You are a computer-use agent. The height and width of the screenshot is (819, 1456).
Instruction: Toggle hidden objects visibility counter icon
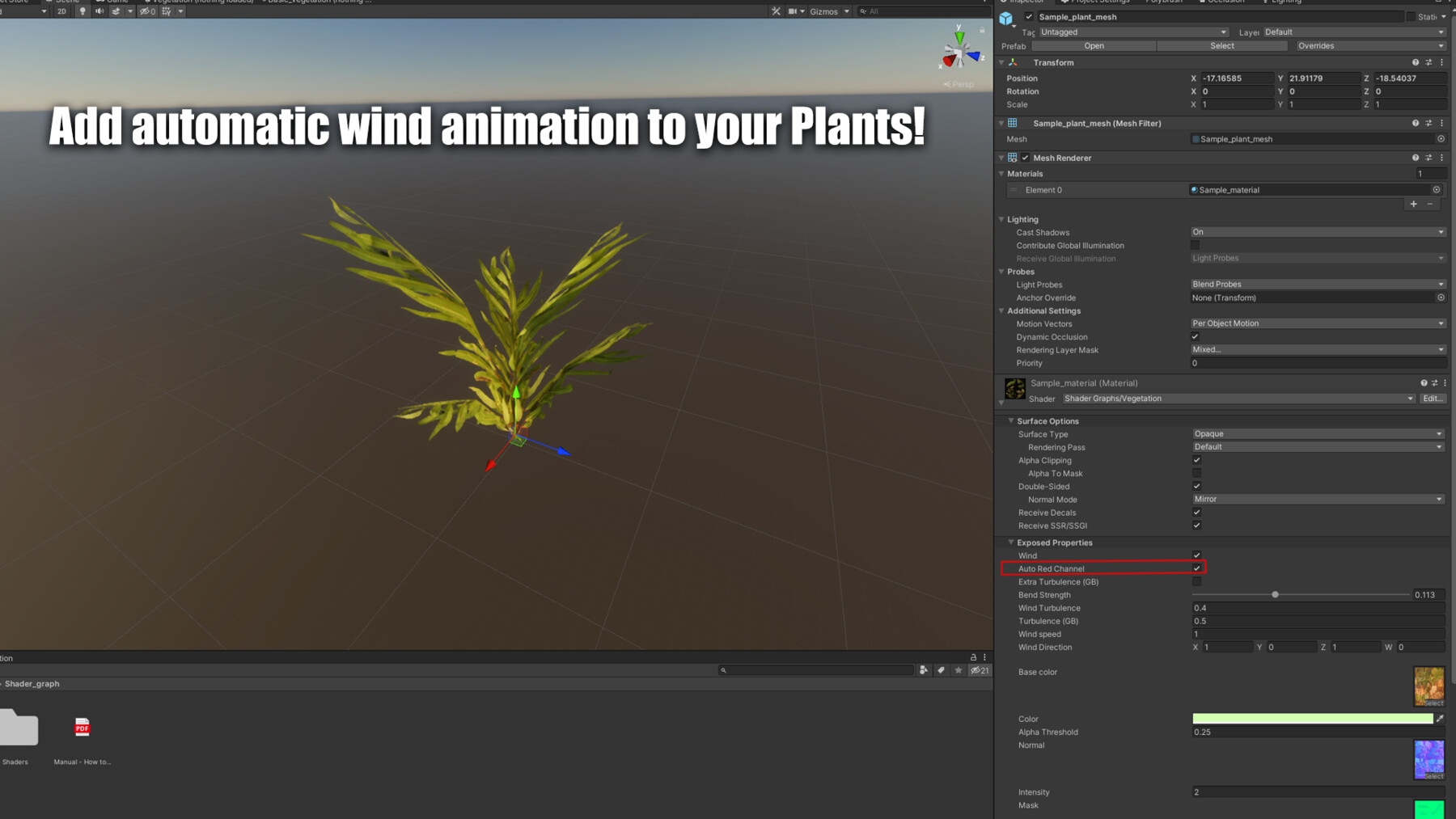[147, 11]
